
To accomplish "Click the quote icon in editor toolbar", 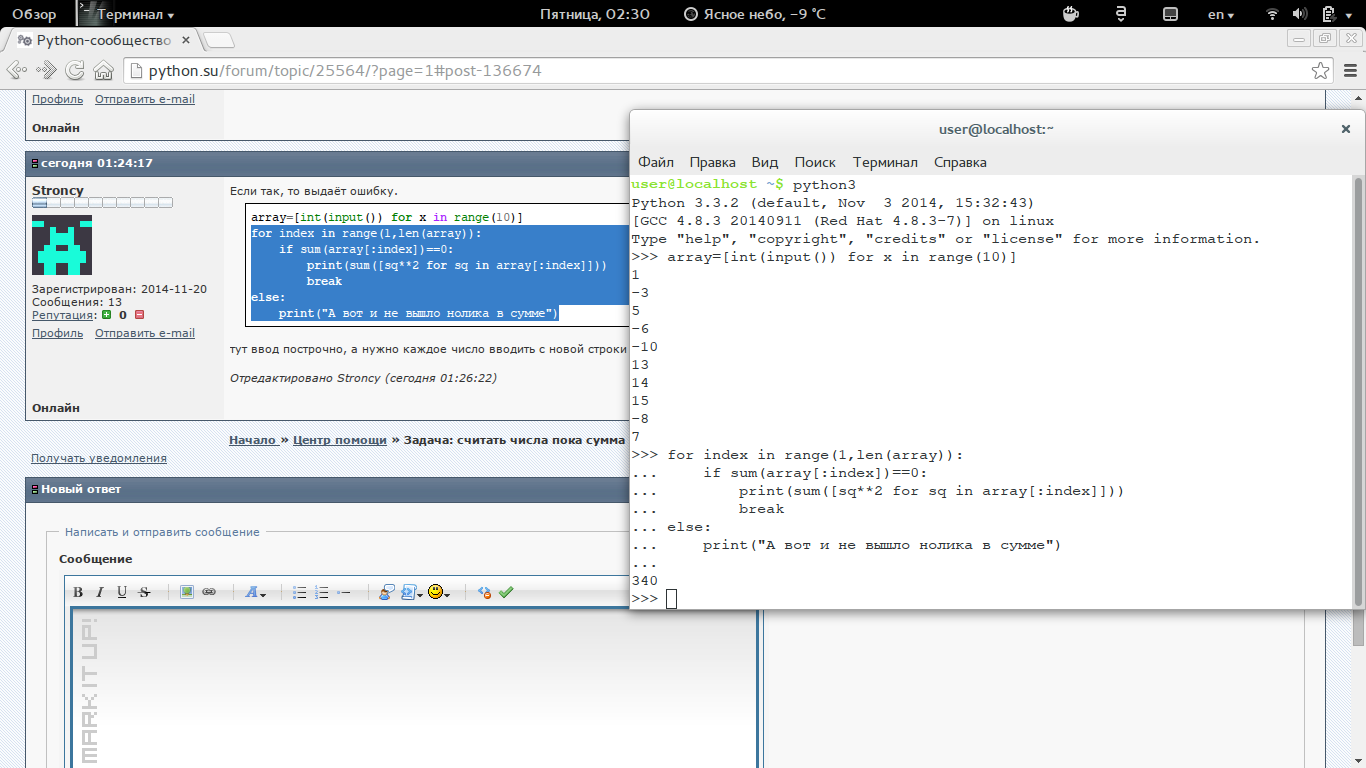I will click(x=386, y=592).
